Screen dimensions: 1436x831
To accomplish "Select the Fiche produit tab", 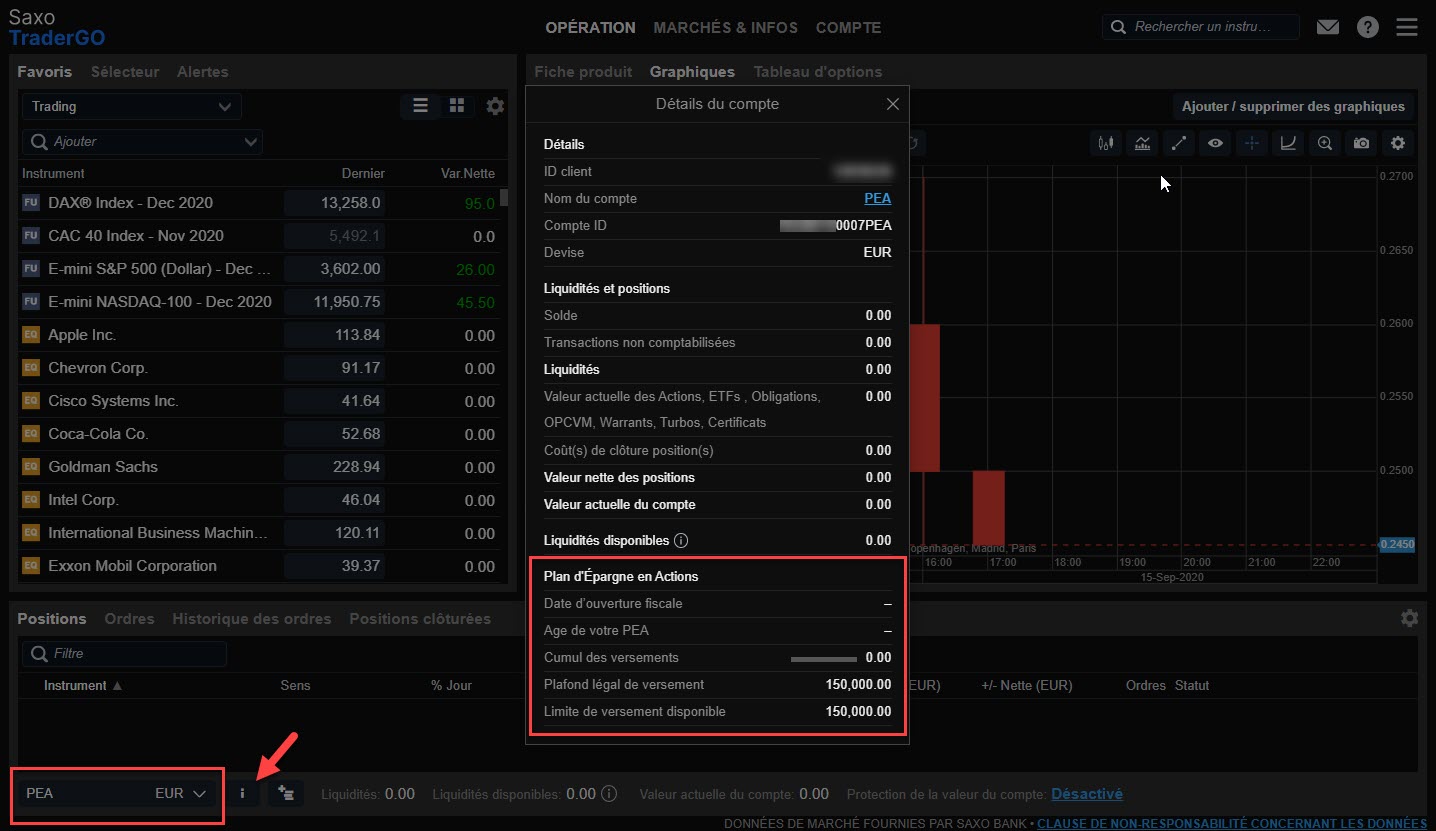I will pyautogui.click(x=583, y=72).
